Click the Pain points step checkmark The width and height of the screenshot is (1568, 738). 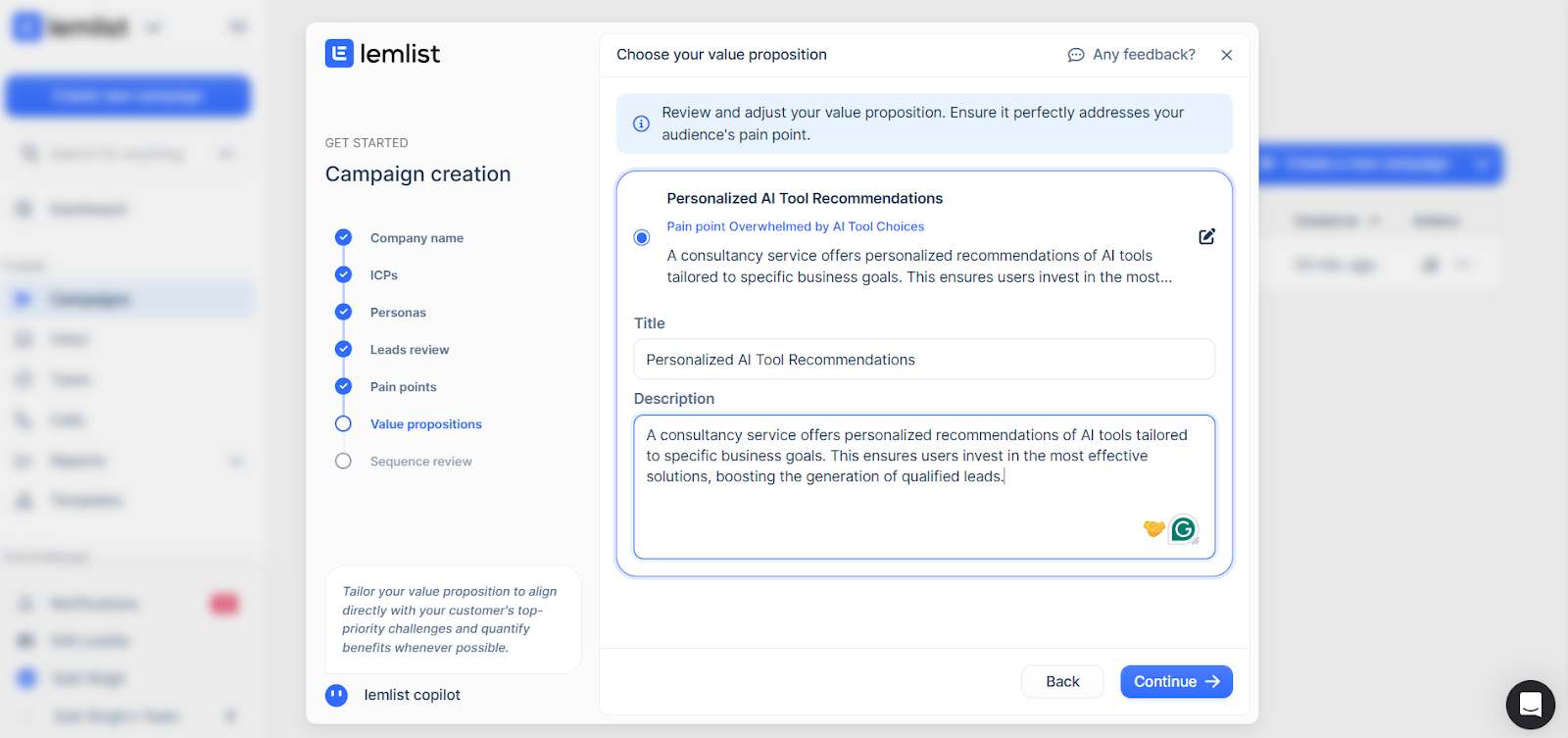tap(343, 386)
